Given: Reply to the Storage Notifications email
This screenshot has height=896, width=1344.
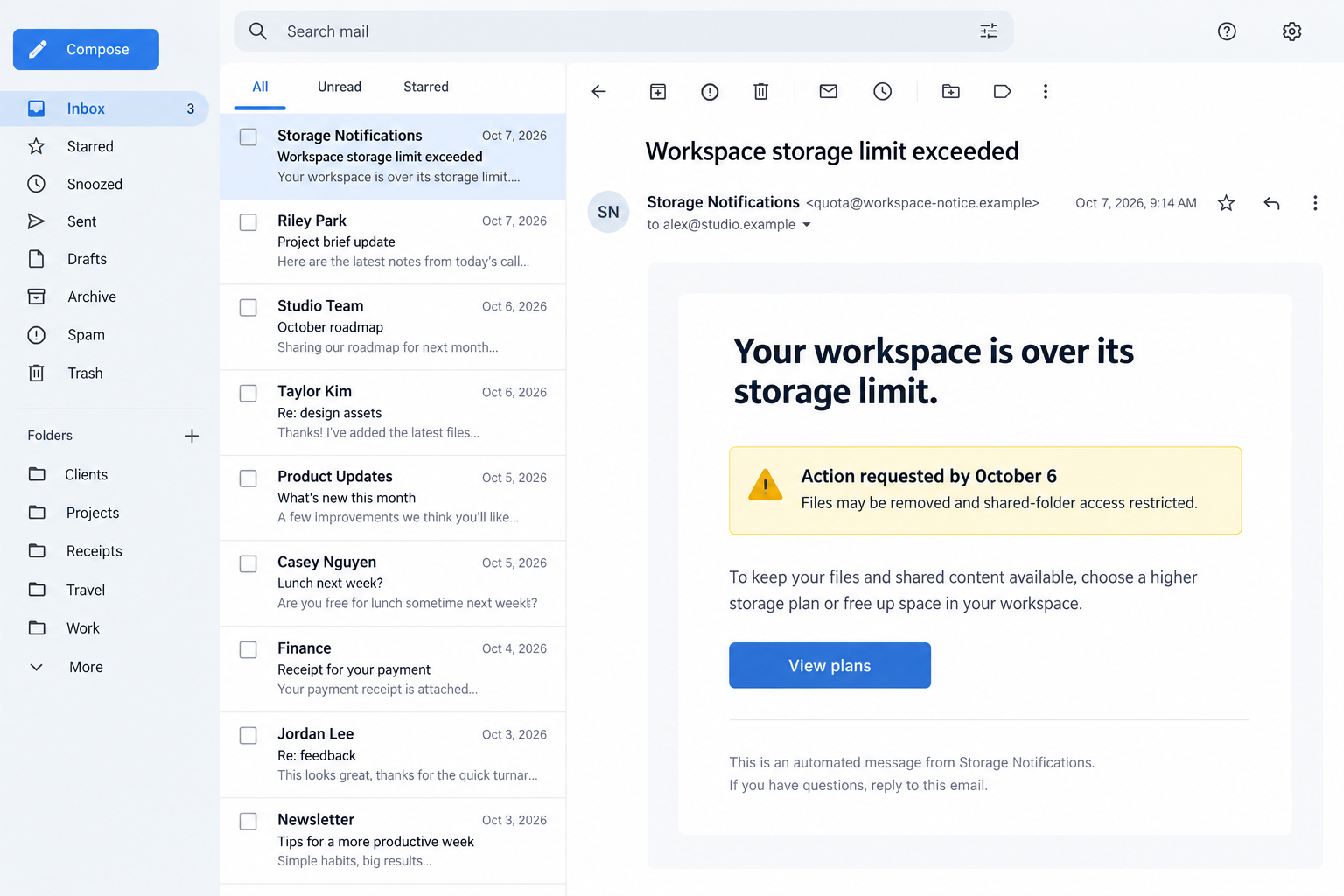Looking at the screenshot, I should tap(1272, 203).
